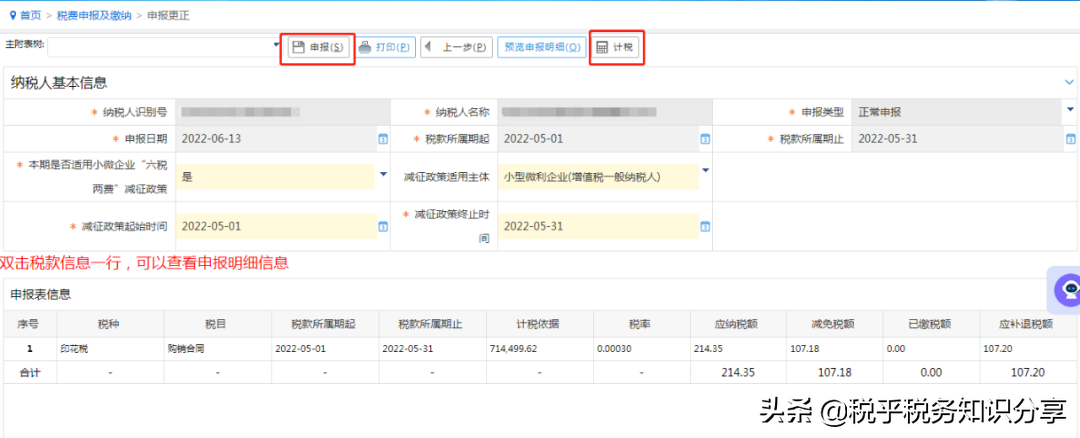Click the 计税依据 column header

(x=540, y=324)
